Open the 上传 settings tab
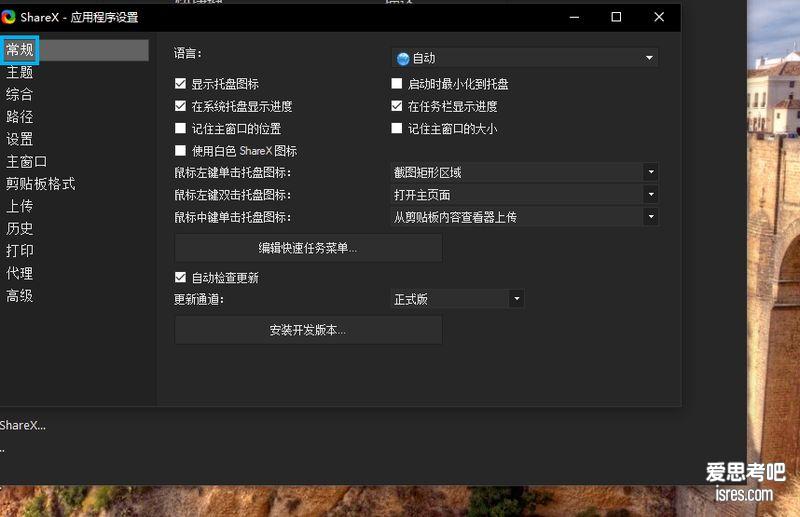 tap(20, 206)
